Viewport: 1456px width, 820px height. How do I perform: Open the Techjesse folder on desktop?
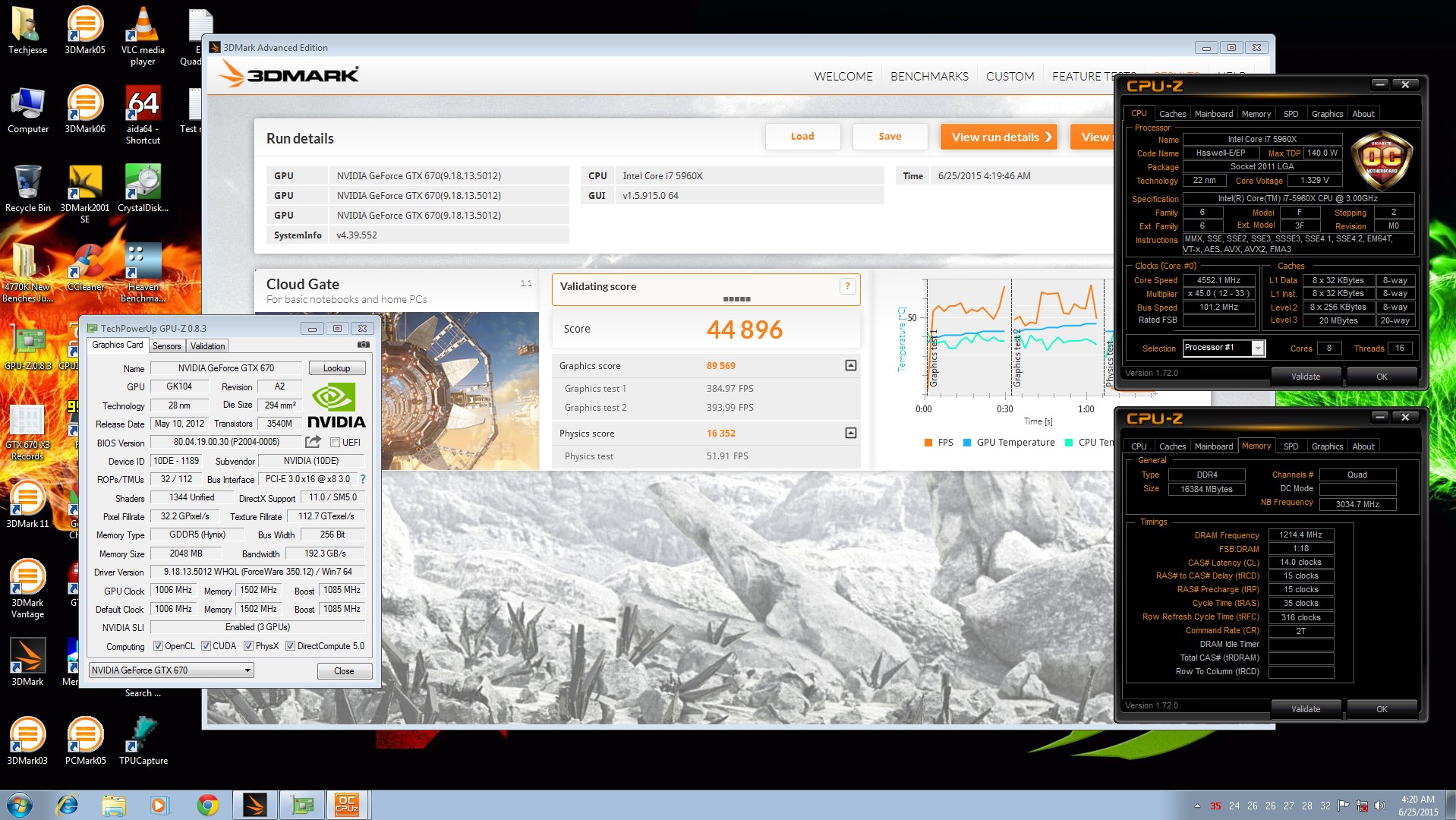[x=27, y=30]
